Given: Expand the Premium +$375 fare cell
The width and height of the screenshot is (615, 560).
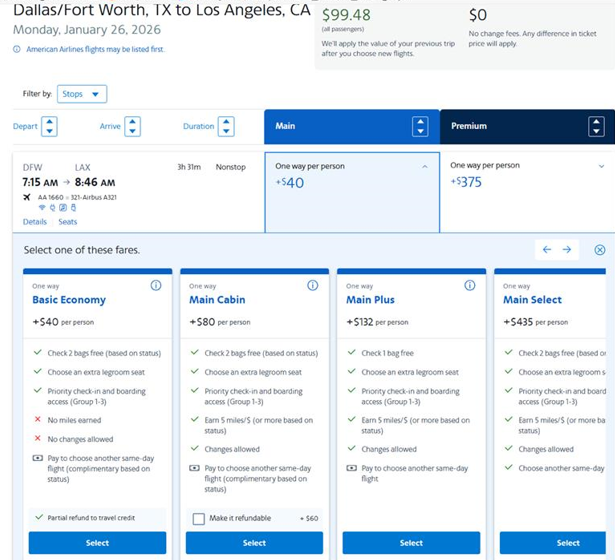Looking at the screenshot, I should click(601, 166).
